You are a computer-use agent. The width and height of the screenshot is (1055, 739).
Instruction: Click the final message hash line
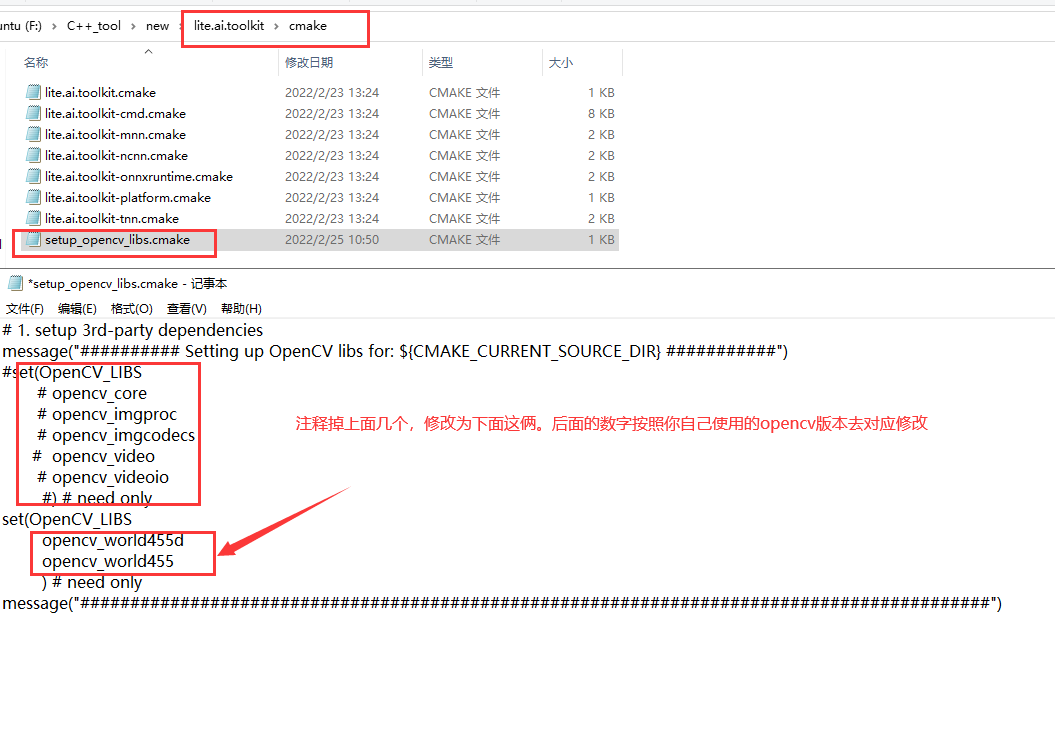point(502,602)
